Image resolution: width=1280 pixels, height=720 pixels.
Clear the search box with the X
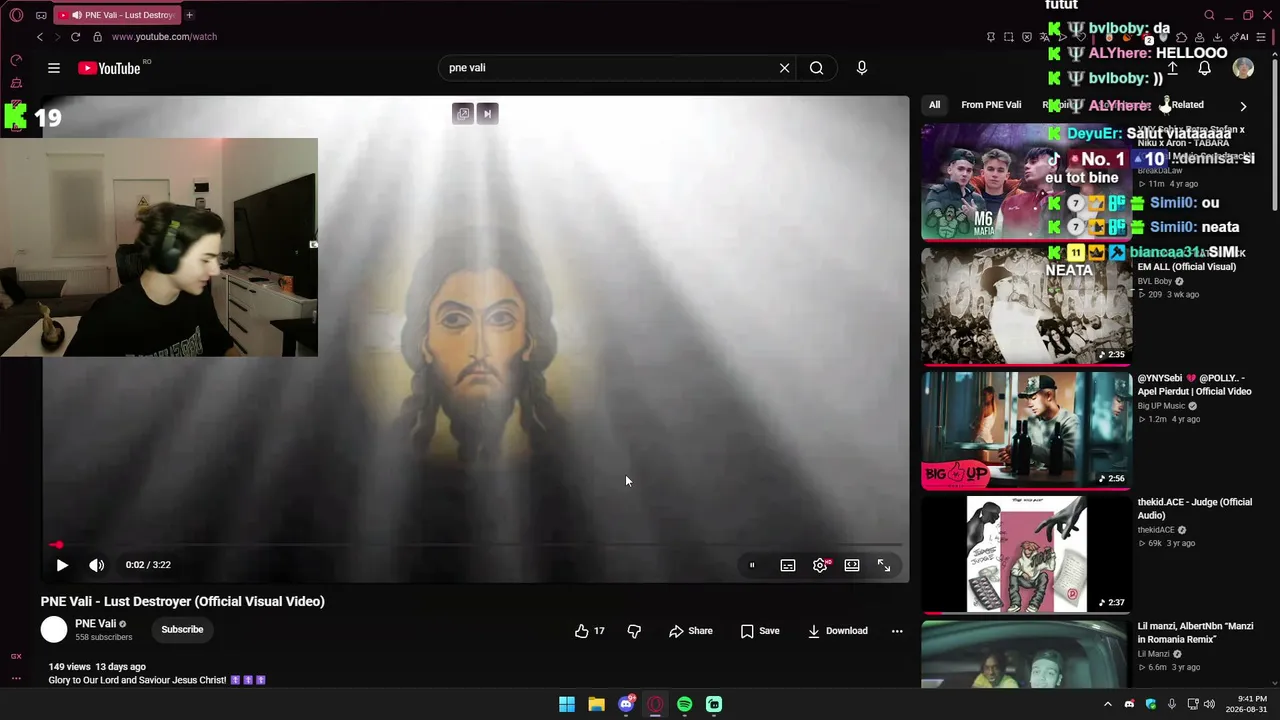point(785,68)
